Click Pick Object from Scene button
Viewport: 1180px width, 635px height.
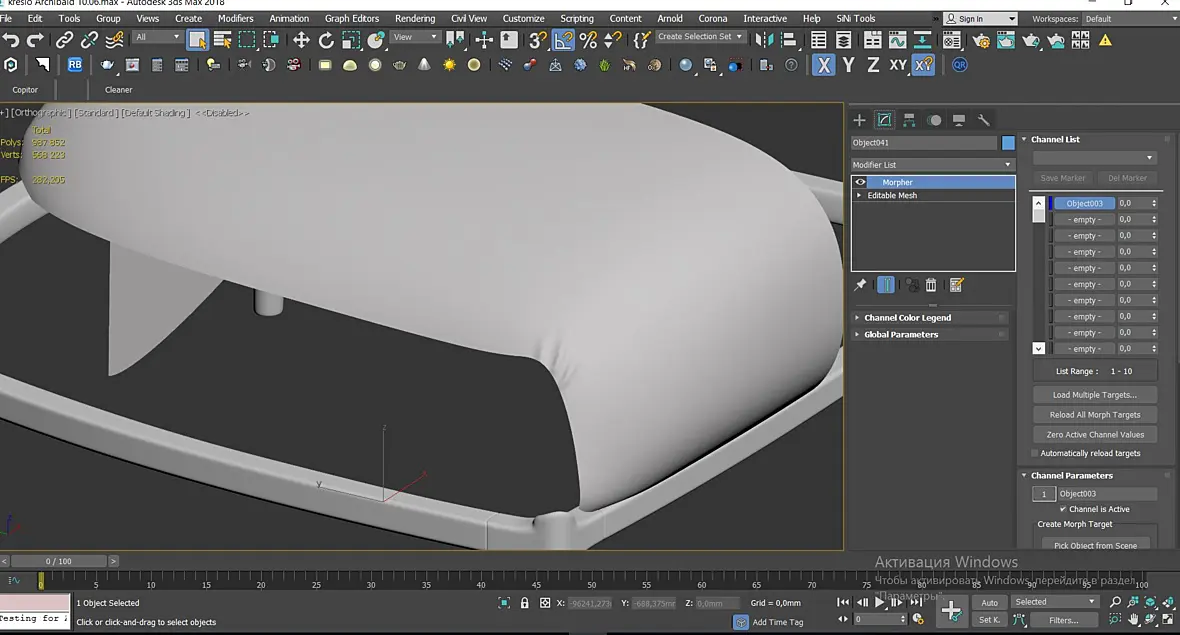pyautogui.click(x=1094, y=545)
